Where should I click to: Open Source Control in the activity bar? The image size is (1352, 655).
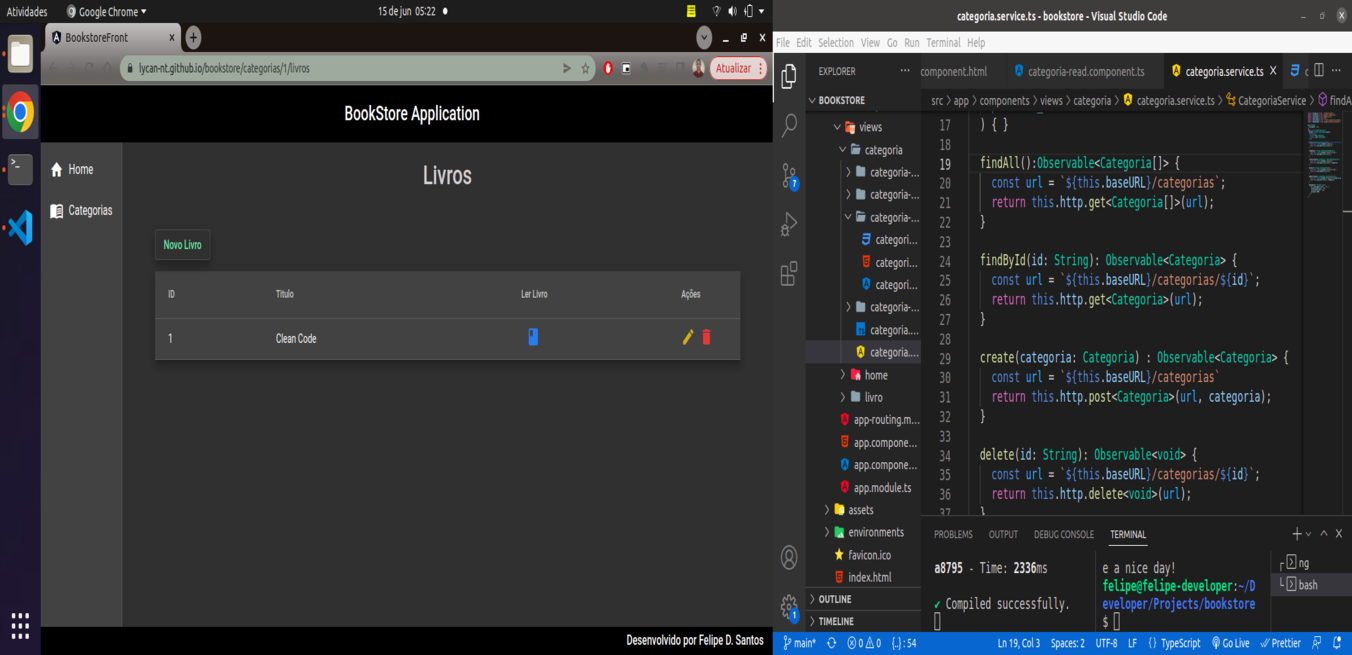pos(789,177)
